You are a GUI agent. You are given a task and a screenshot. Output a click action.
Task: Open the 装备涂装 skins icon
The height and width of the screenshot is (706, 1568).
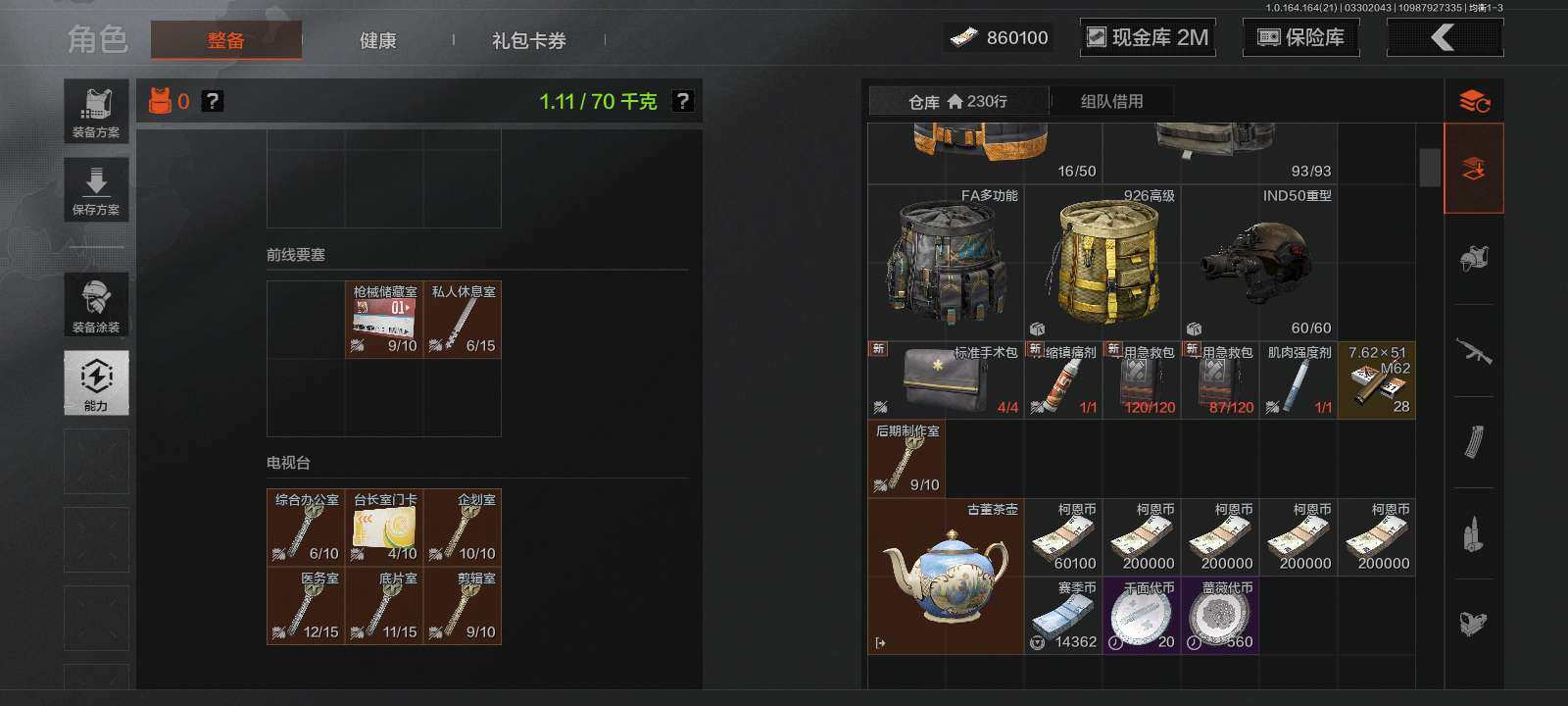coord(96,305)
